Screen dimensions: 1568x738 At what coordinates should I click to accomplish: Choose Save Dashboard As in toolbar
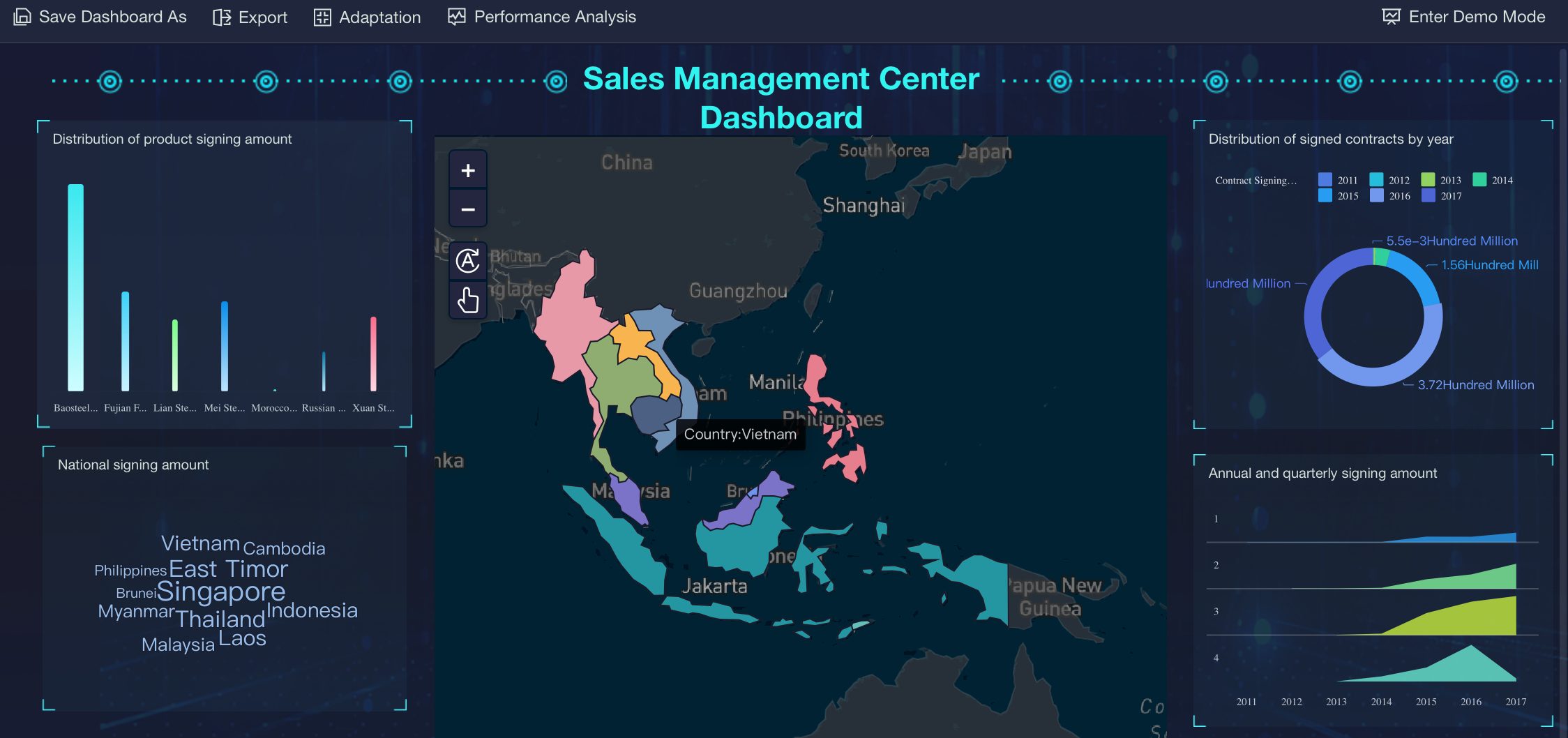112,17
